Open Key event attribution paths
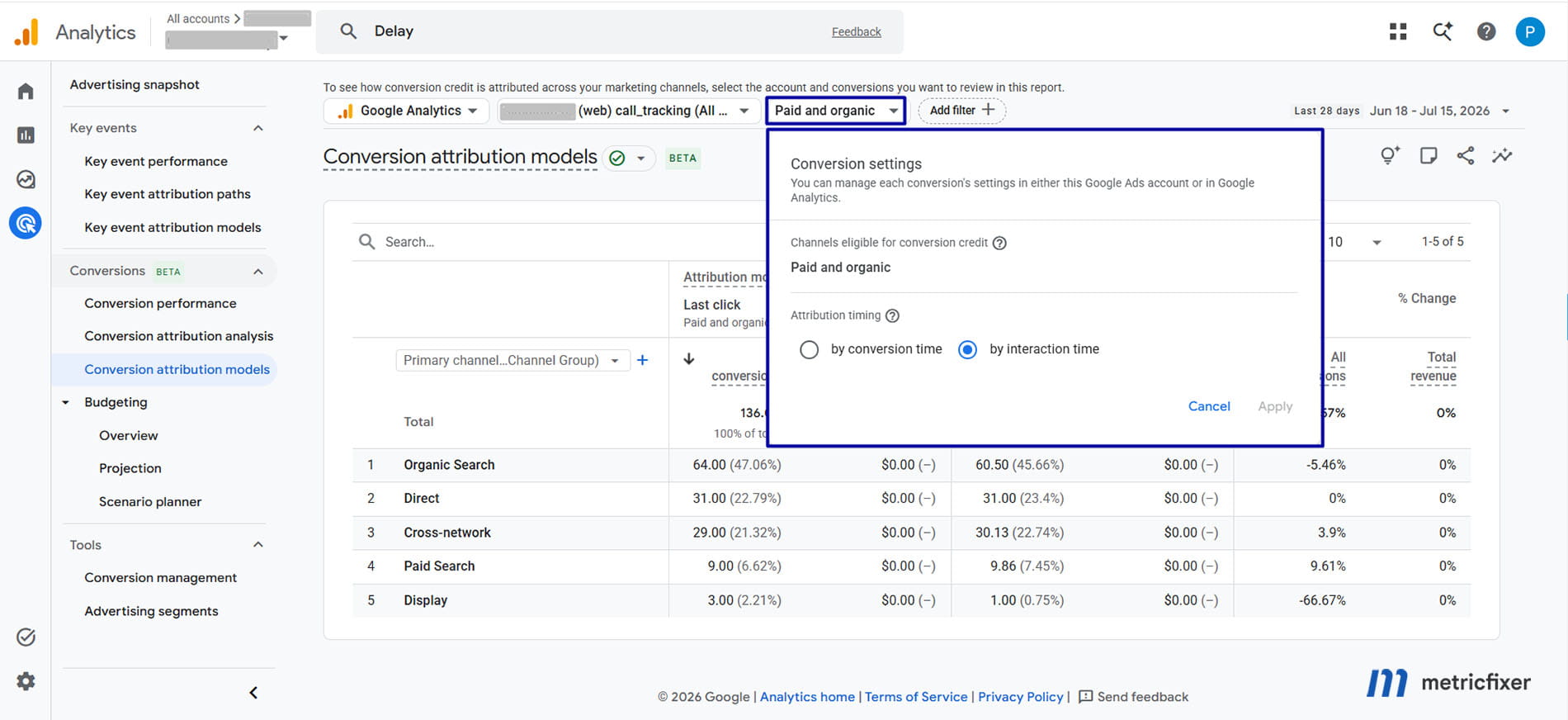Image resolution: width=1568 pixels, height=720 pixels. coord(168,194)
